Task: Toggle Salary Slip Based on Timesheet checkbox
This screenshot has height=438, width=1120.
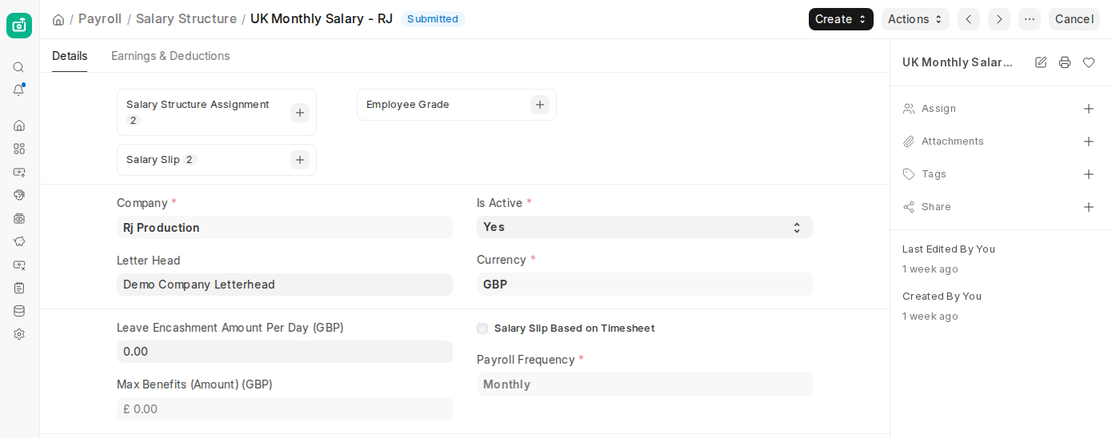Action: coord(482,329)
